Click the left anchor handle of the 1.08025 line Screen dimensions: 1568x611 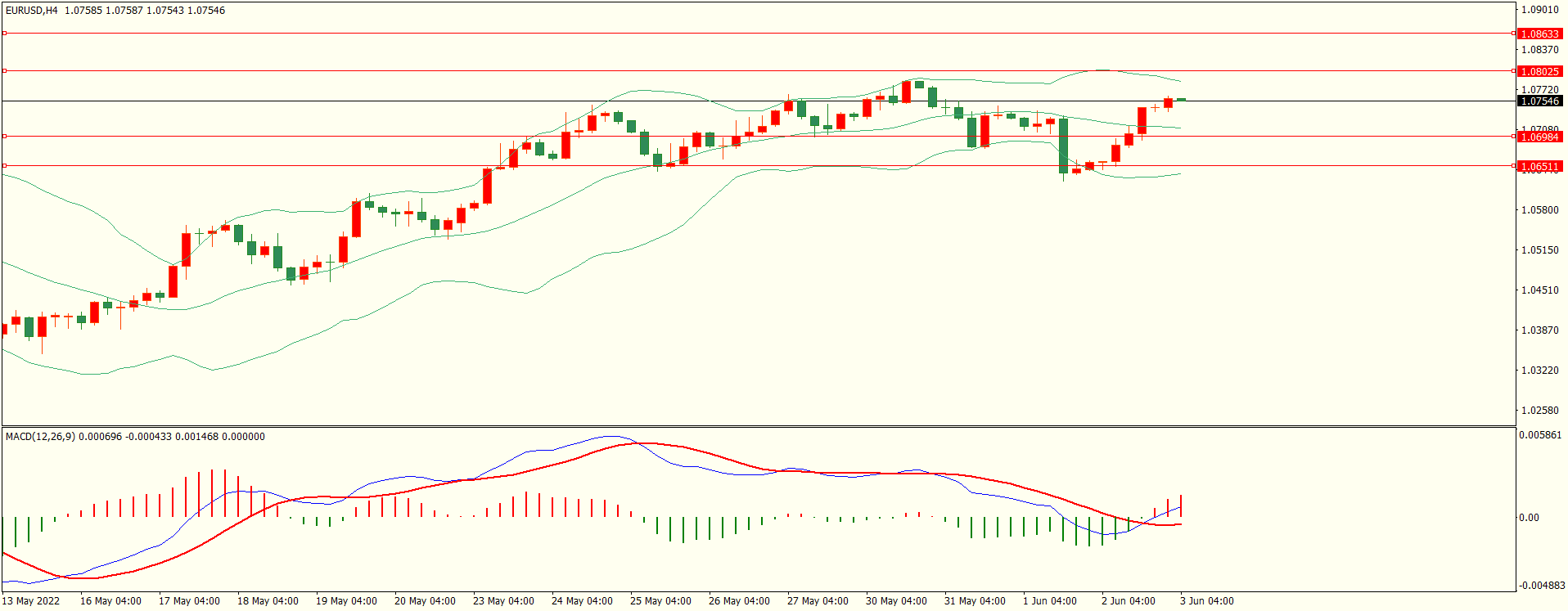4,71
